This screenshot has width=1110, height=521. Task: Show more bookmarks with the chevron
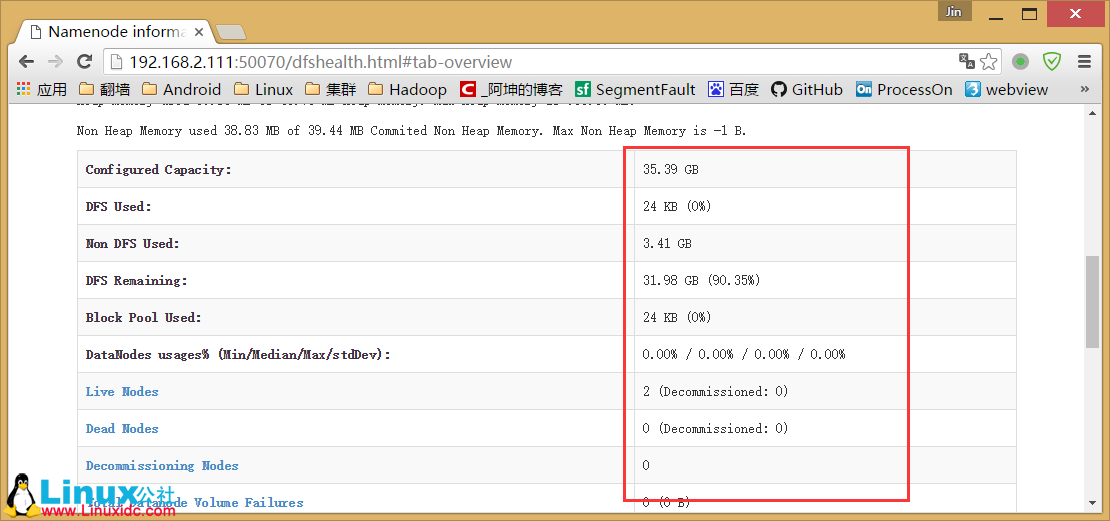tap(1084, 89)
